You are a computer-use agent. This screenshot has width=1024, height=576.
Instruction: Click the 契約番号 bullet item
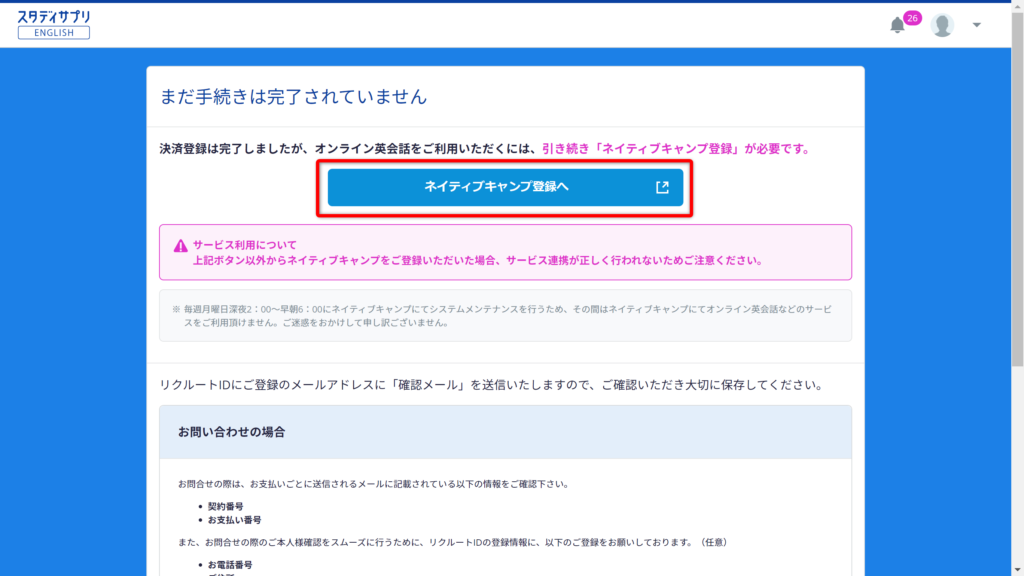coord(225,506)
